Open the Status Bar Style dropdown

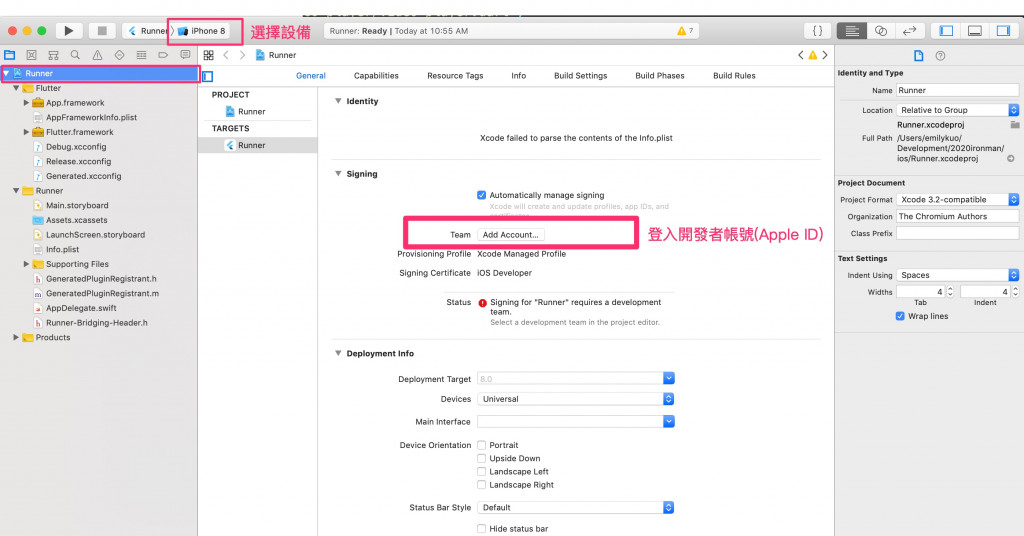[575, 507]
